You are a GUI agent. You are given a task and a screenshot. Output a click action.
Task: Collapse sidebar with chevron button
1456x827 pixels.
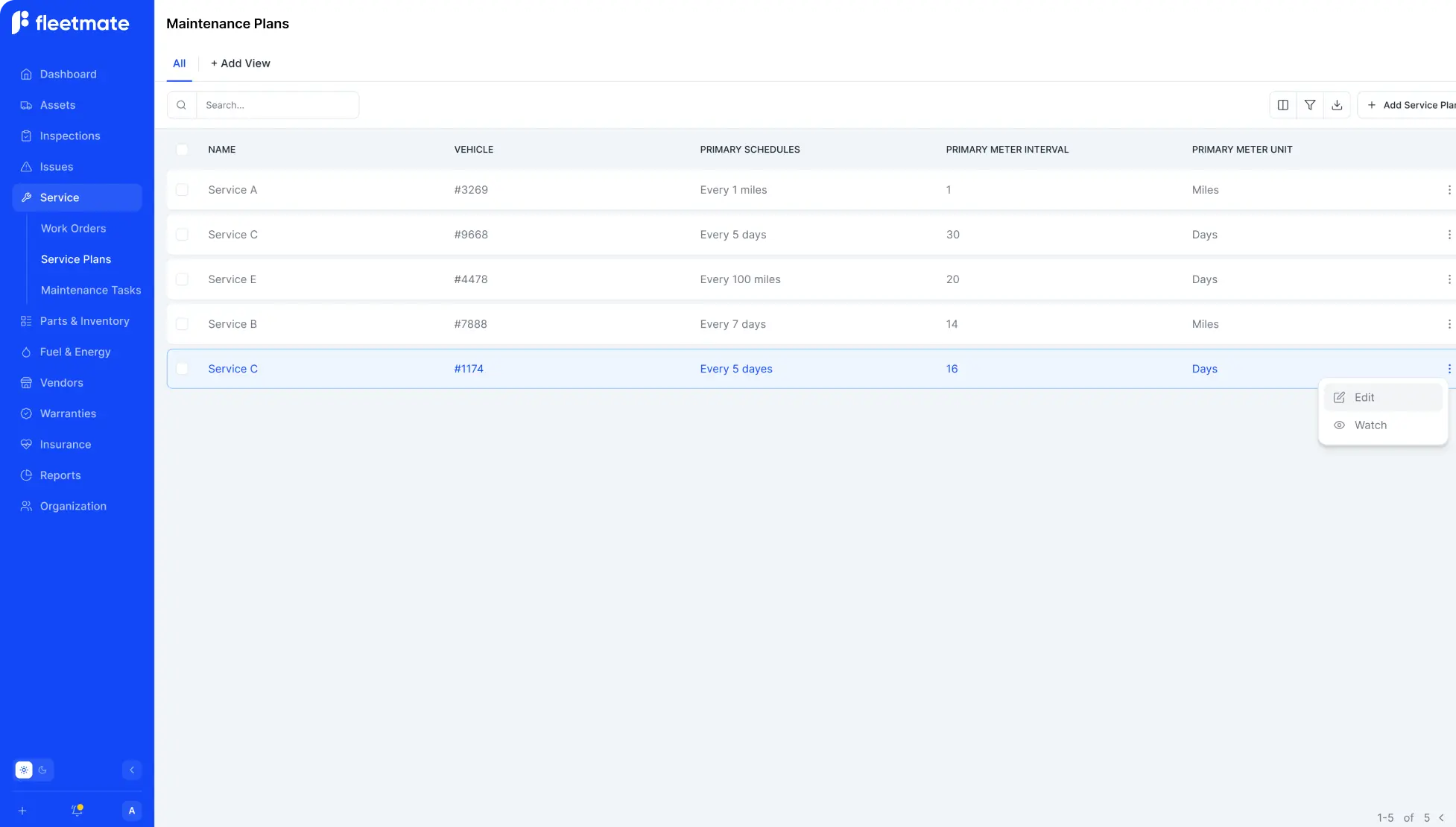[x=132, y=770]
